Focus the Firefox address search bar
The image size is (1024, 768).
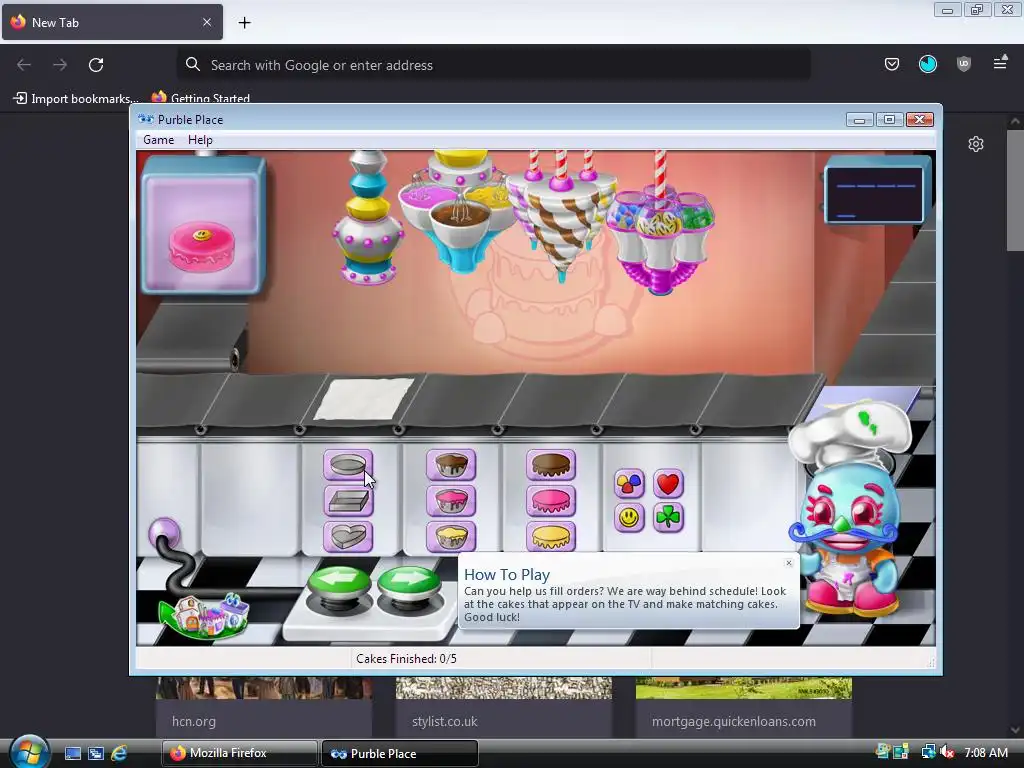tap(494, 65)
